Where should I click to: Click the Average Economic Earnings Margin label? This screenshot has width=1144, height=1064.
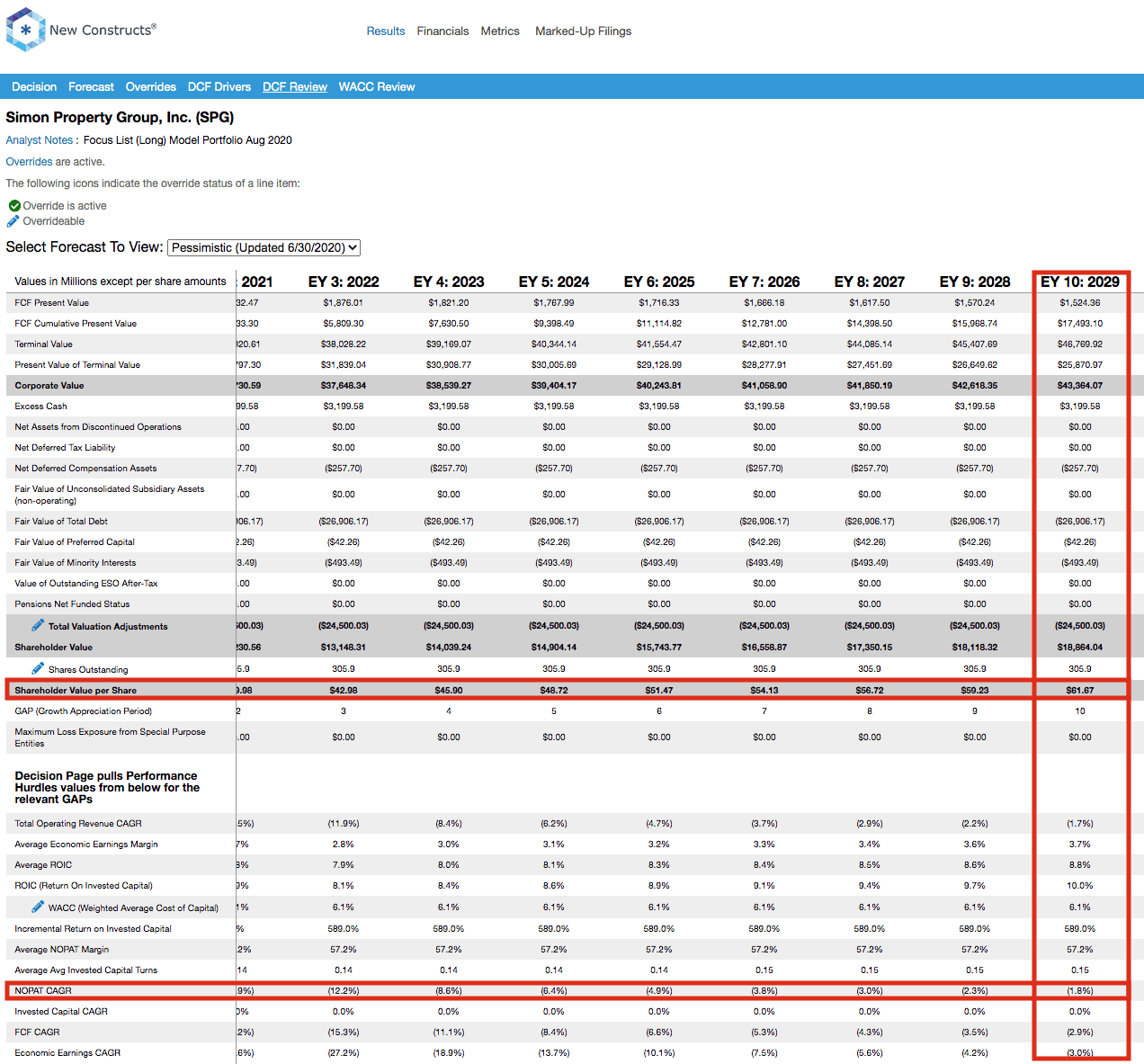(x=86, y=844)
